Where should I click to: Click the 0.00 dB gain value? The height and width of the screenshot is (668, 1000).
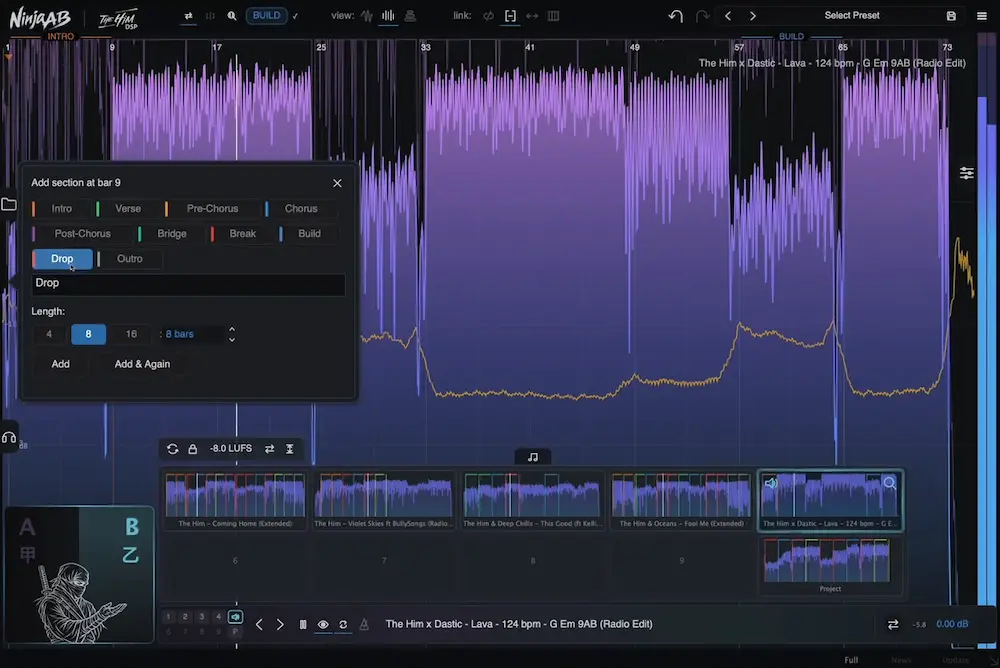tap(952, 624)
